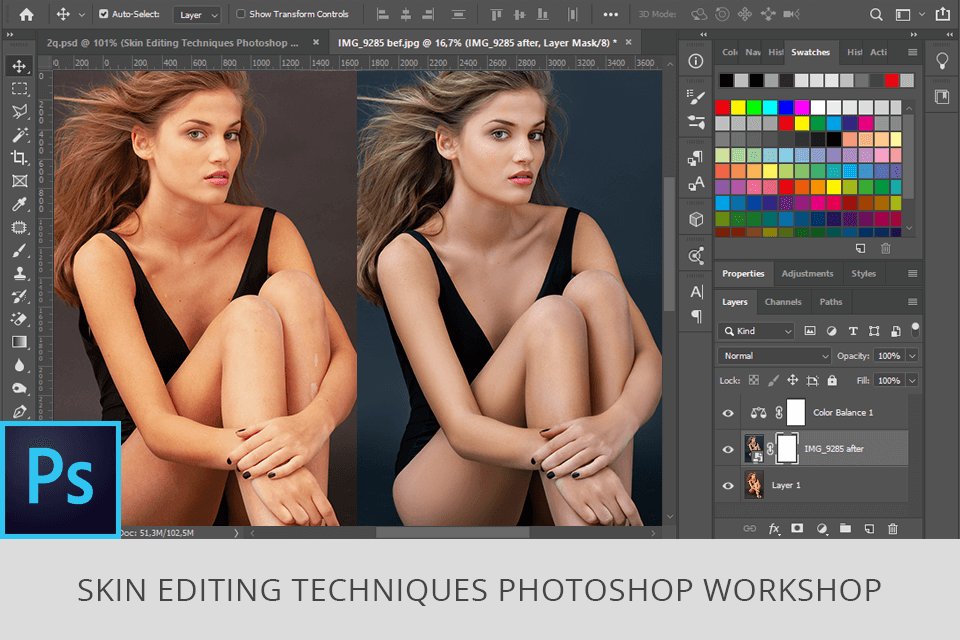Image resolution: width=960 pixels, height=640 pixels.
Task: Select the Crop tool
Action: coord(20,157)
